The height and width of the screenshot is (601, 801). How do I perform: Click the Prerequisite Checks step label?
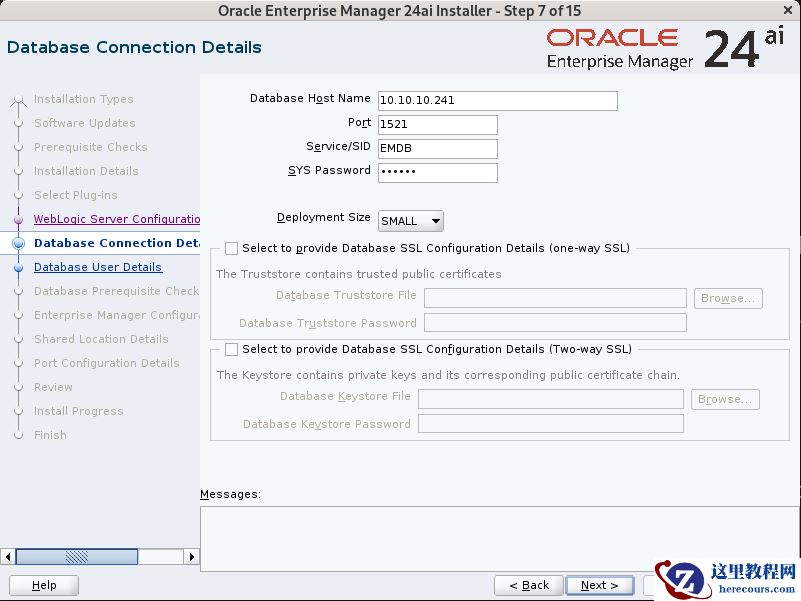click(x=90, y=147)
